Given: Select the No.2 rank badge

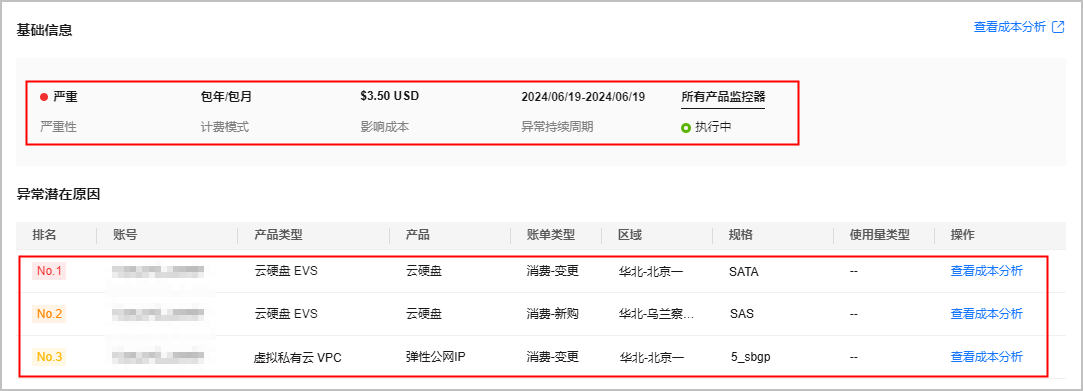Looking at the screenshot, I should 49,314.
